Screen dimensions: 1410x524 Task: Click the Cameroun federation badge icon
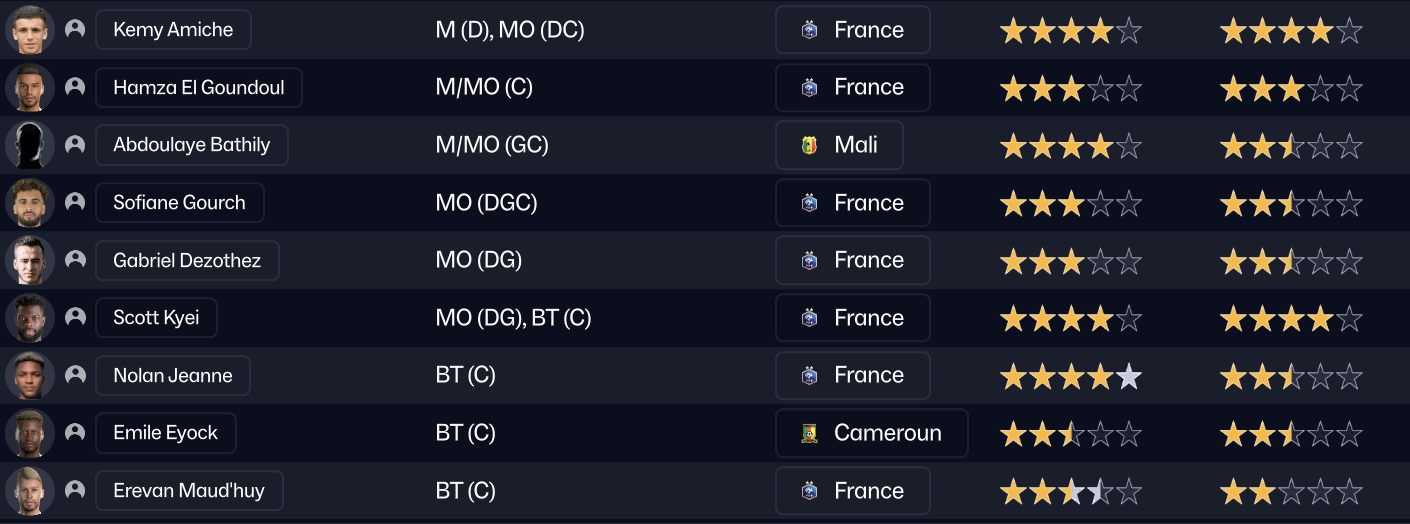810,433
